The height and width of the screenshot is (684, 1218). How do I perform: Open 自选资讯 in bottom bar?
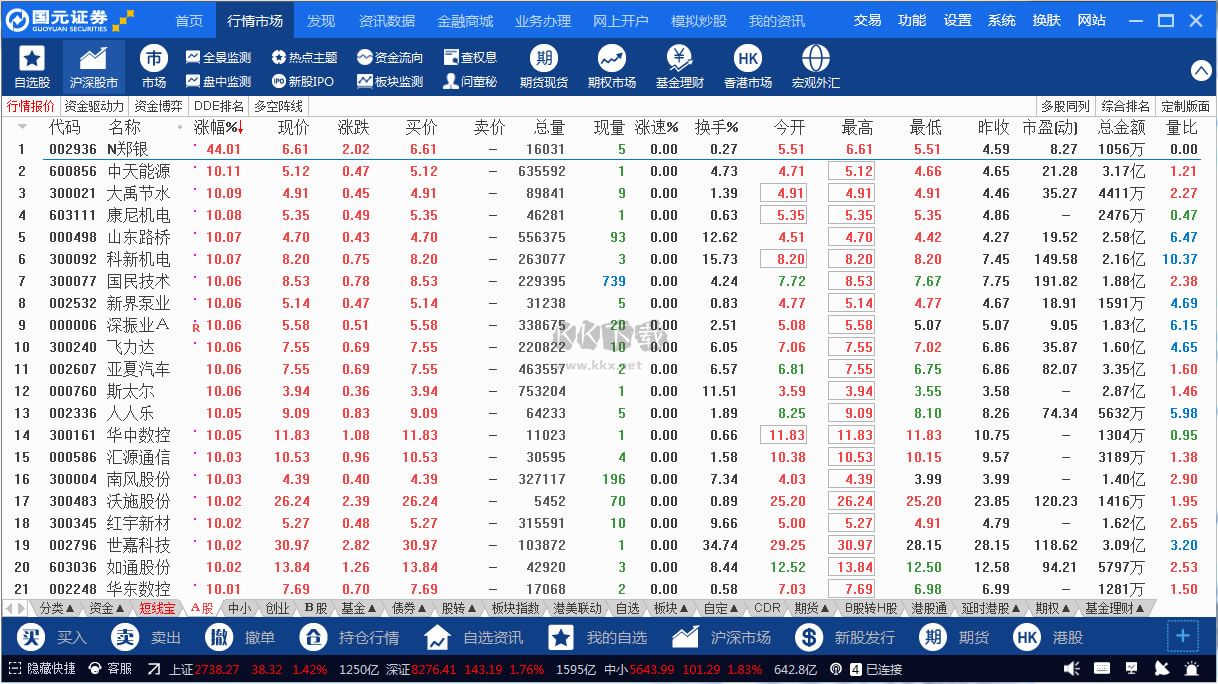473,637
